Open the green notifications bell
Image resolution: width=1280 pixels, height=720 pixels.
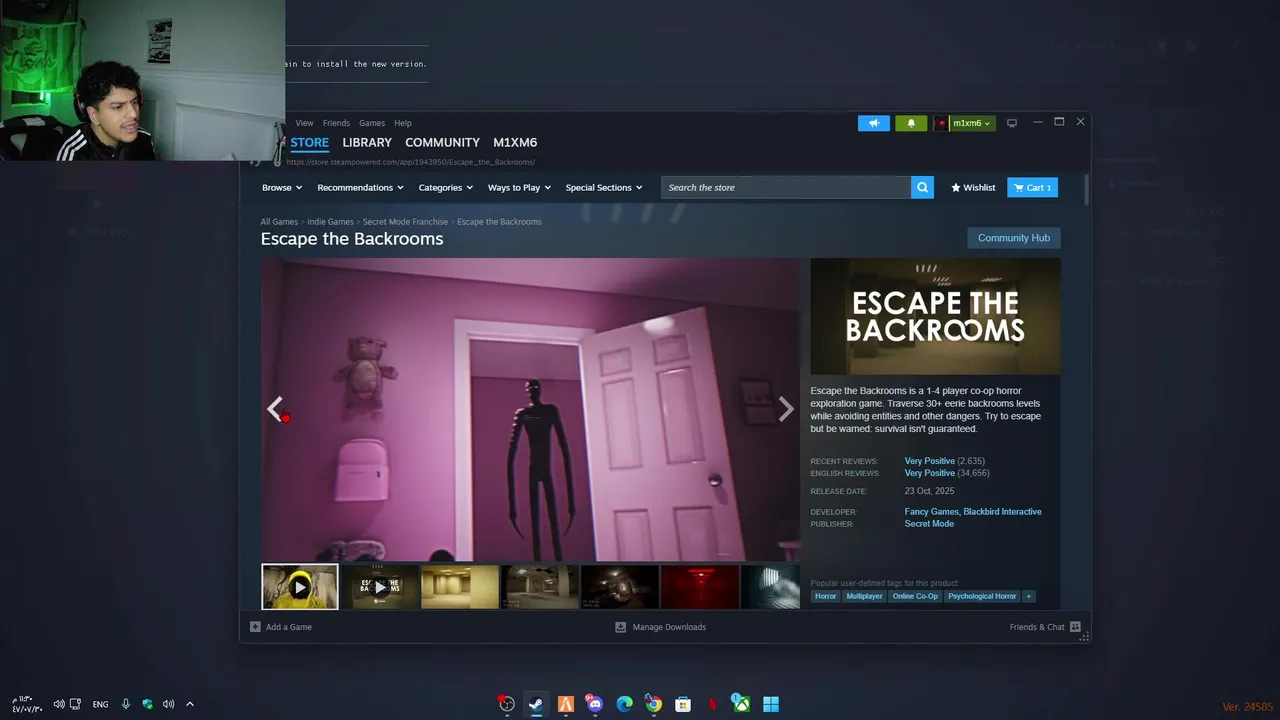(x=911, y=123)
